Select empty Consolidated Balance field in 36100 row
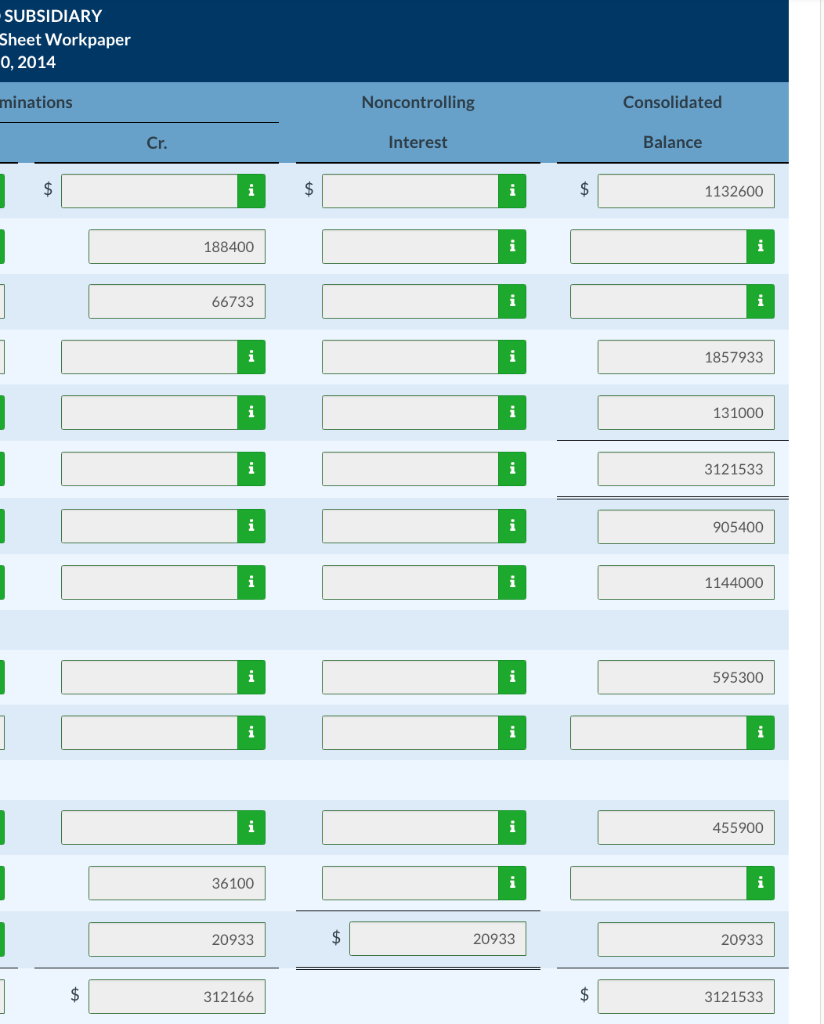Image resolution: width=824 pixels, height=1024 pixels. click(x=658, y=883)
